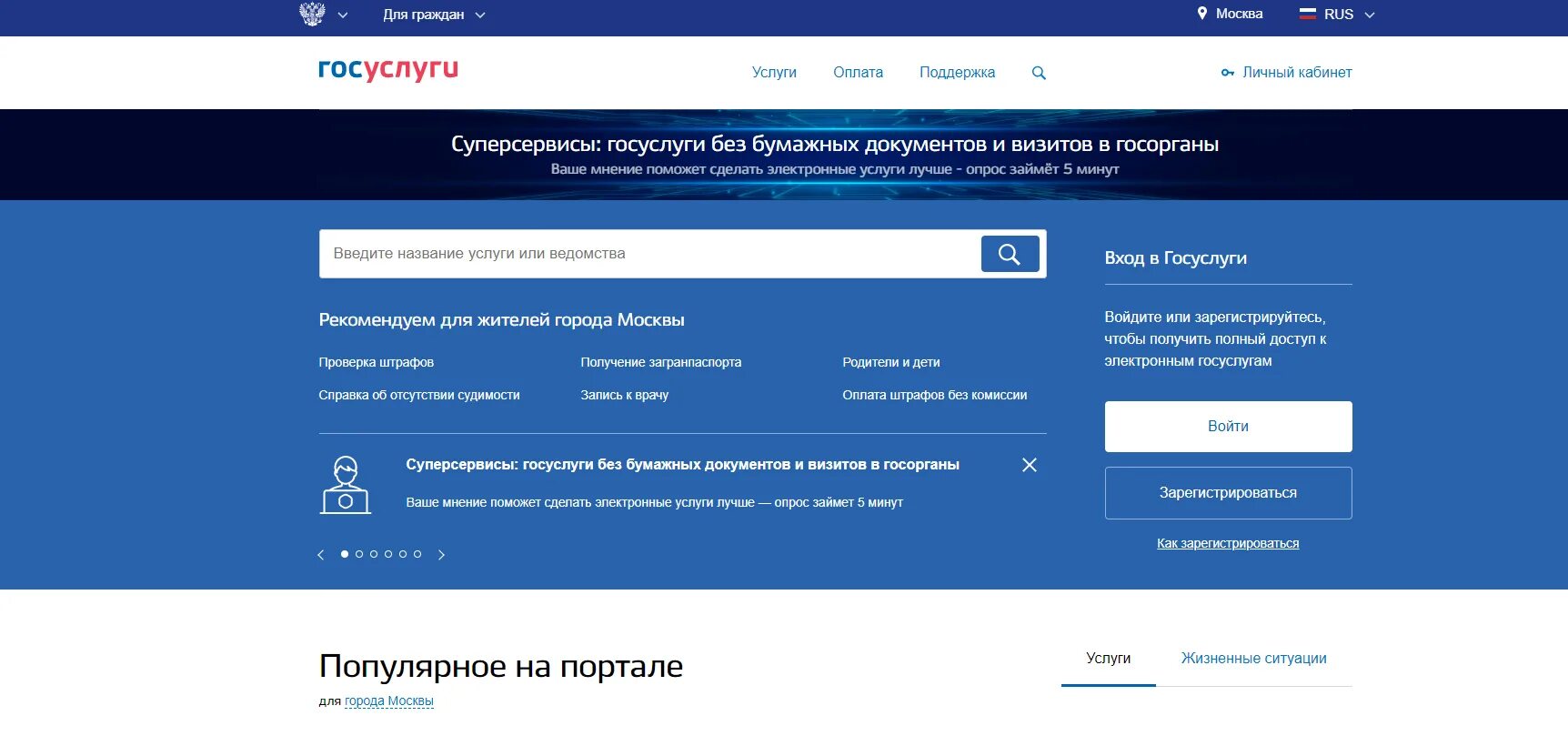1568x756 pixels.
Task: Click the location pin icon near Москва
Action: click(x=1202, y=14)
